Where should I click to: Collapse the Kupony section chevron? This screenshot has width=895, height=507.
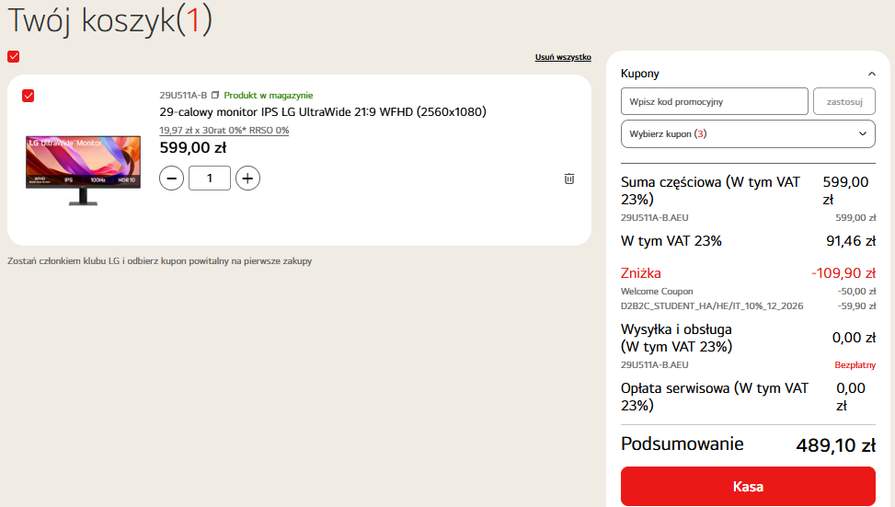click(872, 74)
